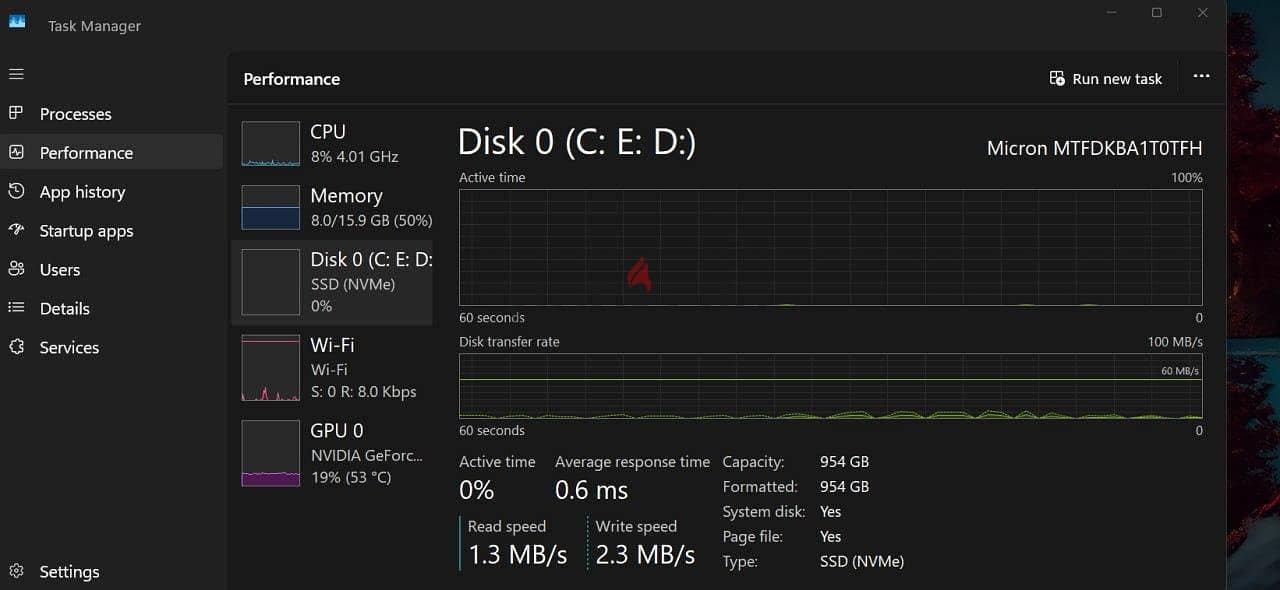Open the Details list icon

(x=16, y=308)
